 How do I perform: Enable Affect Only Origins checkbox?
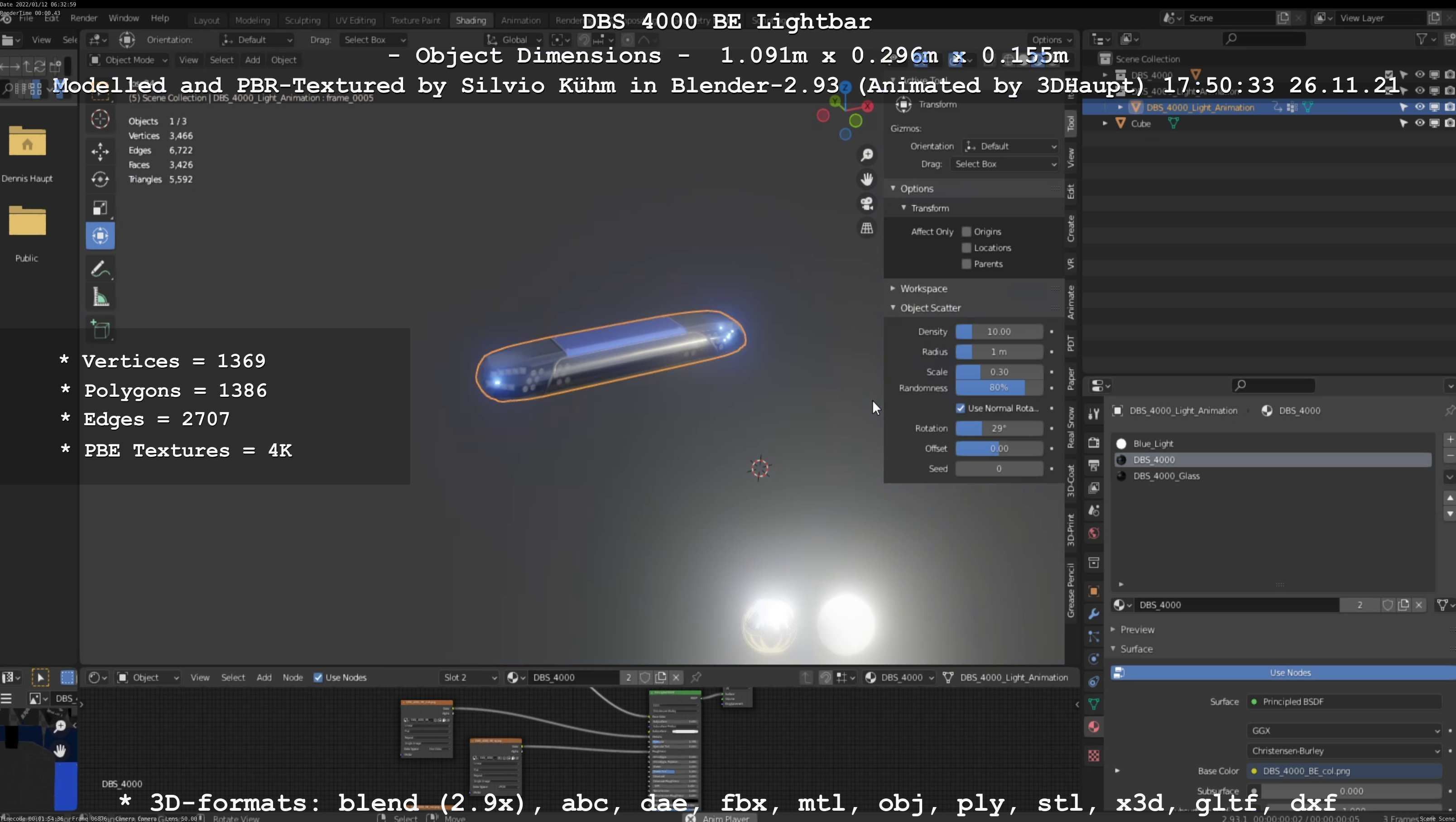(966, 232)
